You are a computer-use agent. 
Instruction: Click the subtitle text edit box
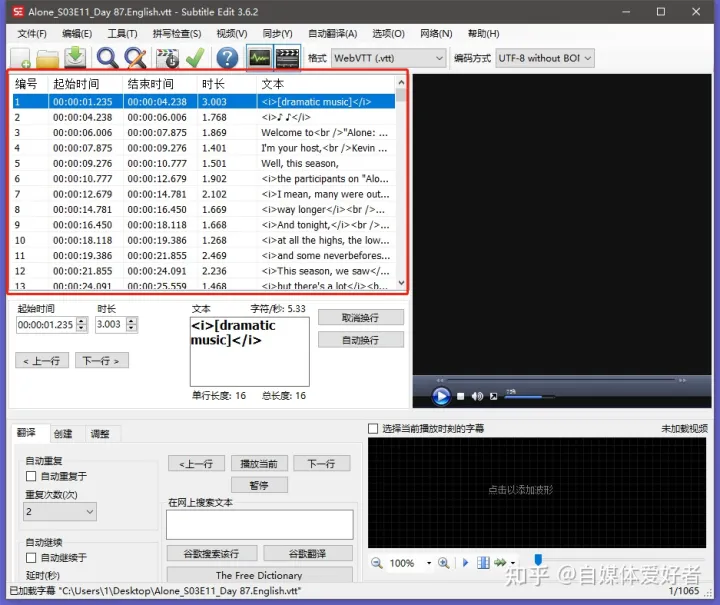[250, 352]
